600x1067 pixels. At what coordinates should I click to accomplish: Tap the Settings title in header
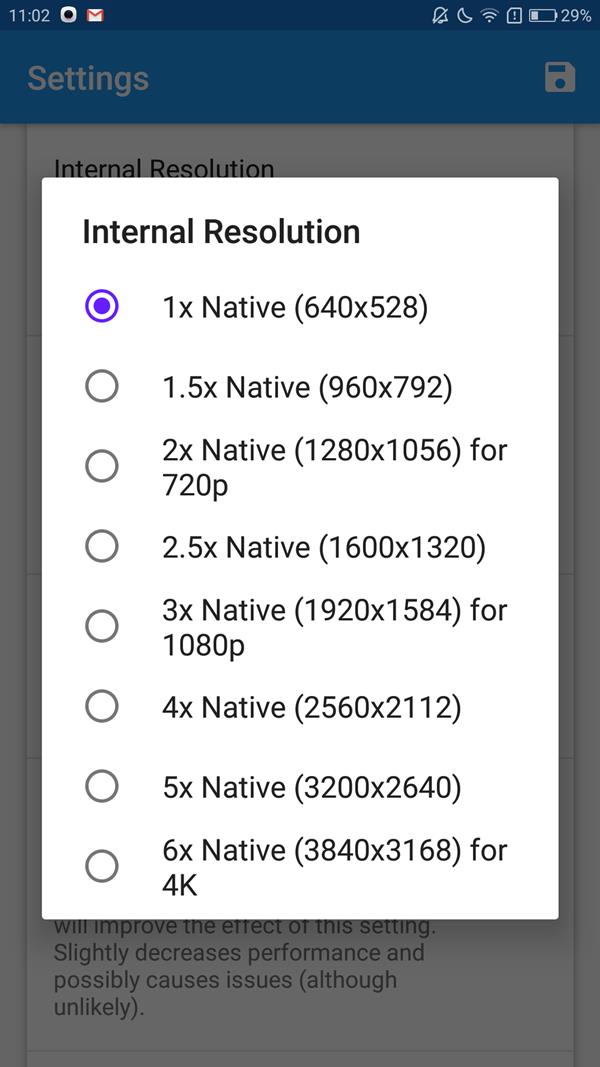point(88,78)
